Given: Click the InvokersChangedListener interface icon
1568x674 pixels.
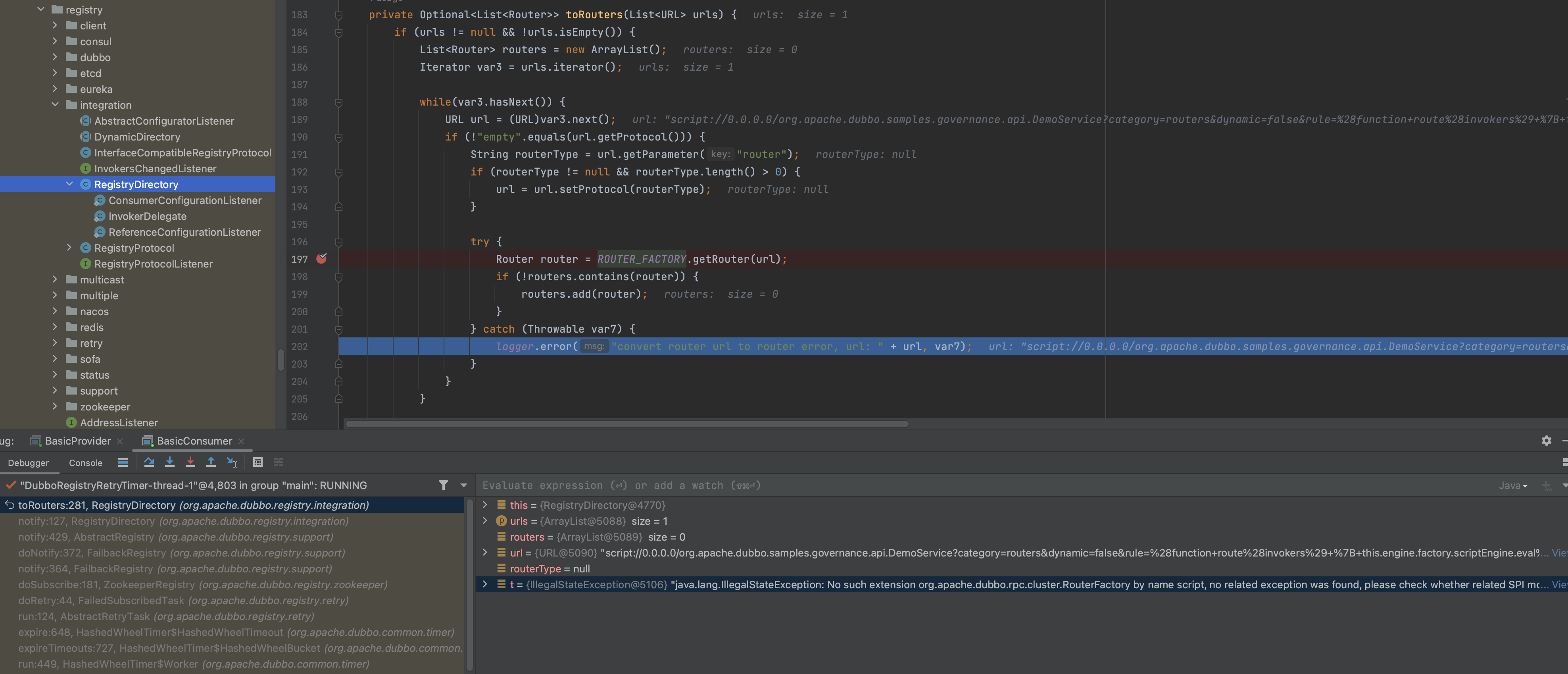Looking at the screenshot, I should tap(86, 168).
